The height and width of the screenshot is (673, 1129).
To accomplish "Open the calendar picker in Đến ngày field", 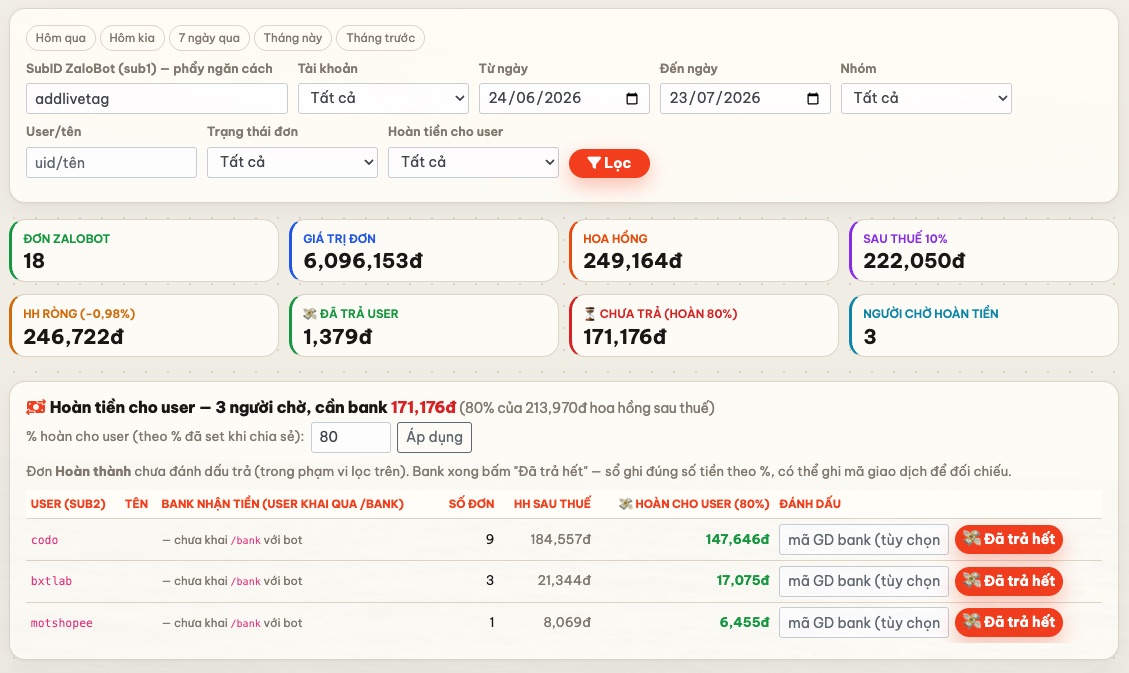I will pos(812,99).
